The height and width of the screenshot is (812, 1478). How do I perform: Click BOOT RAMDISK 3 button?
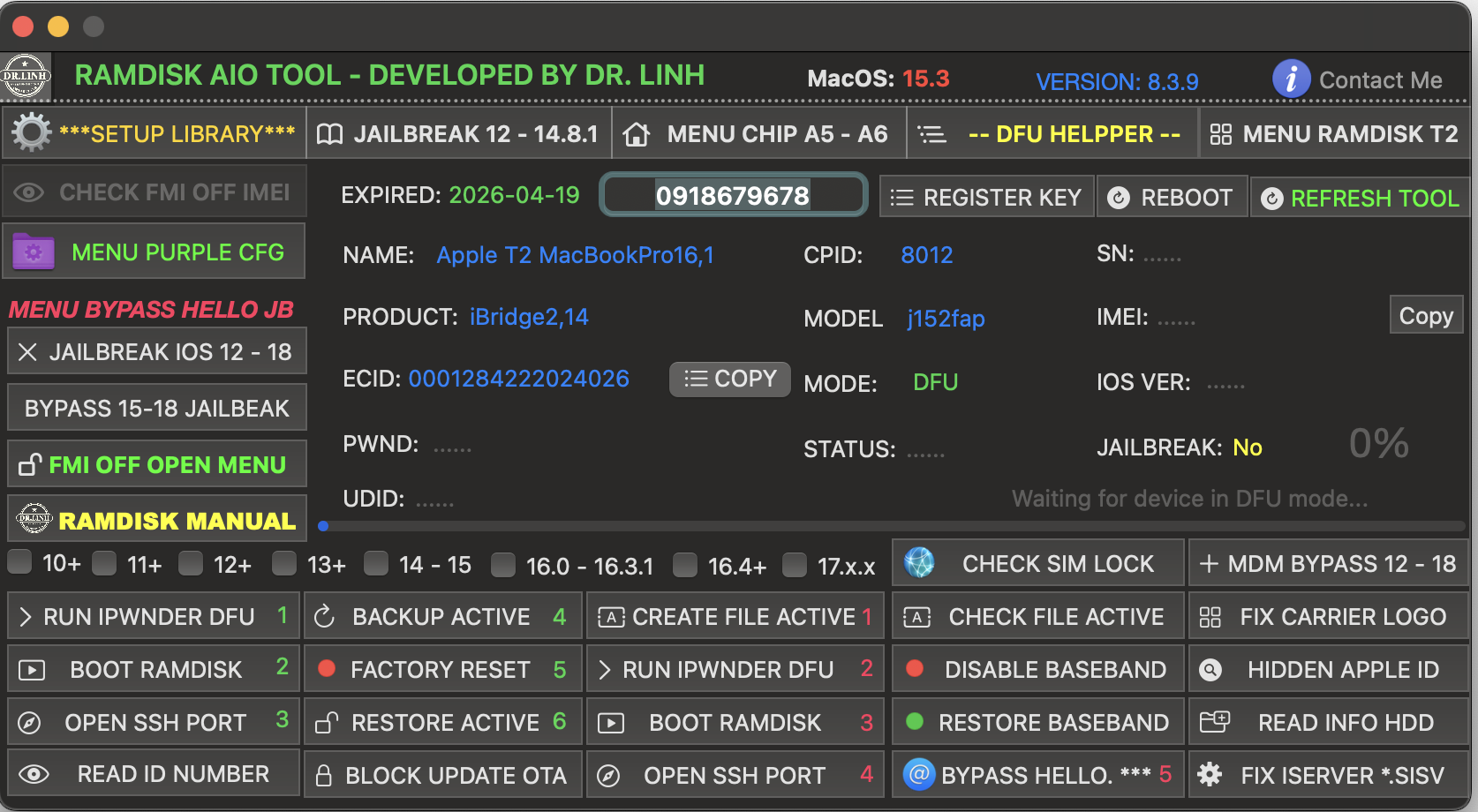tap(735, 722)
